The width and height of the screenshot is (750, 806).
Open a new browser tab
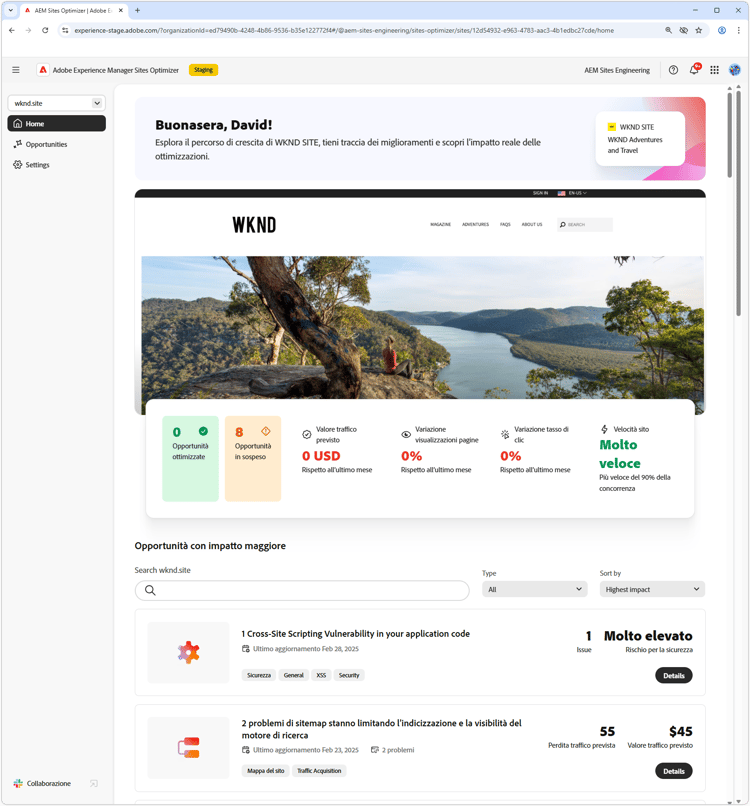point(137,10)
